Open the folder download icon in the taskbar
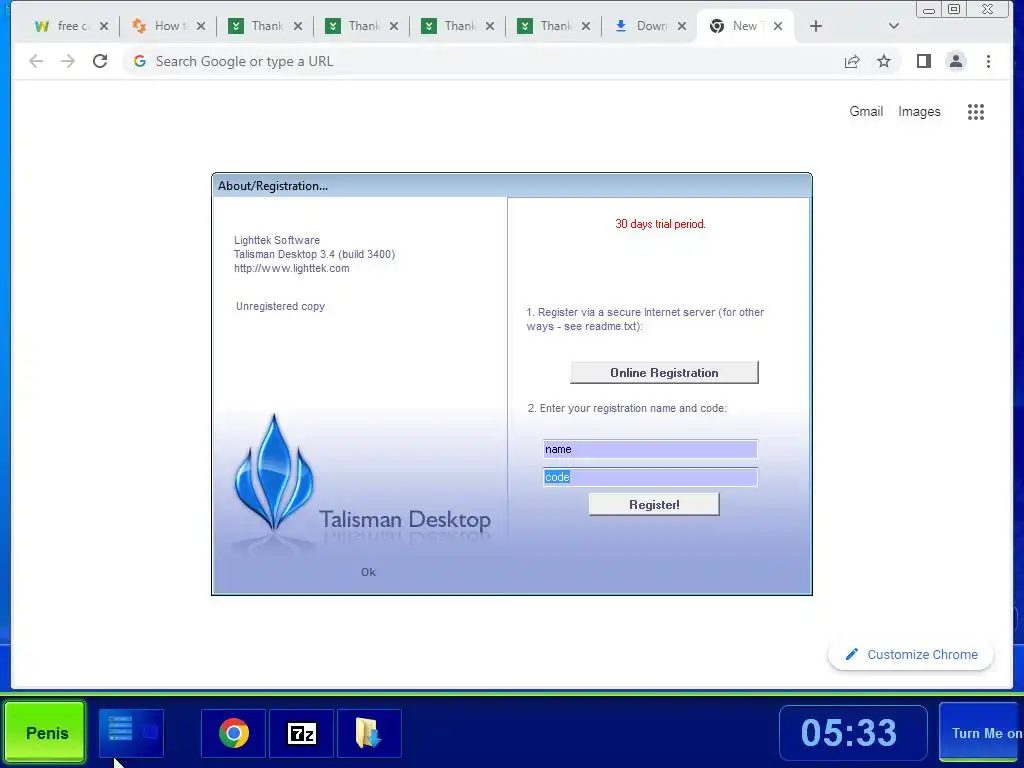This screenshot has width=1024, height=768. coord(369,733)
